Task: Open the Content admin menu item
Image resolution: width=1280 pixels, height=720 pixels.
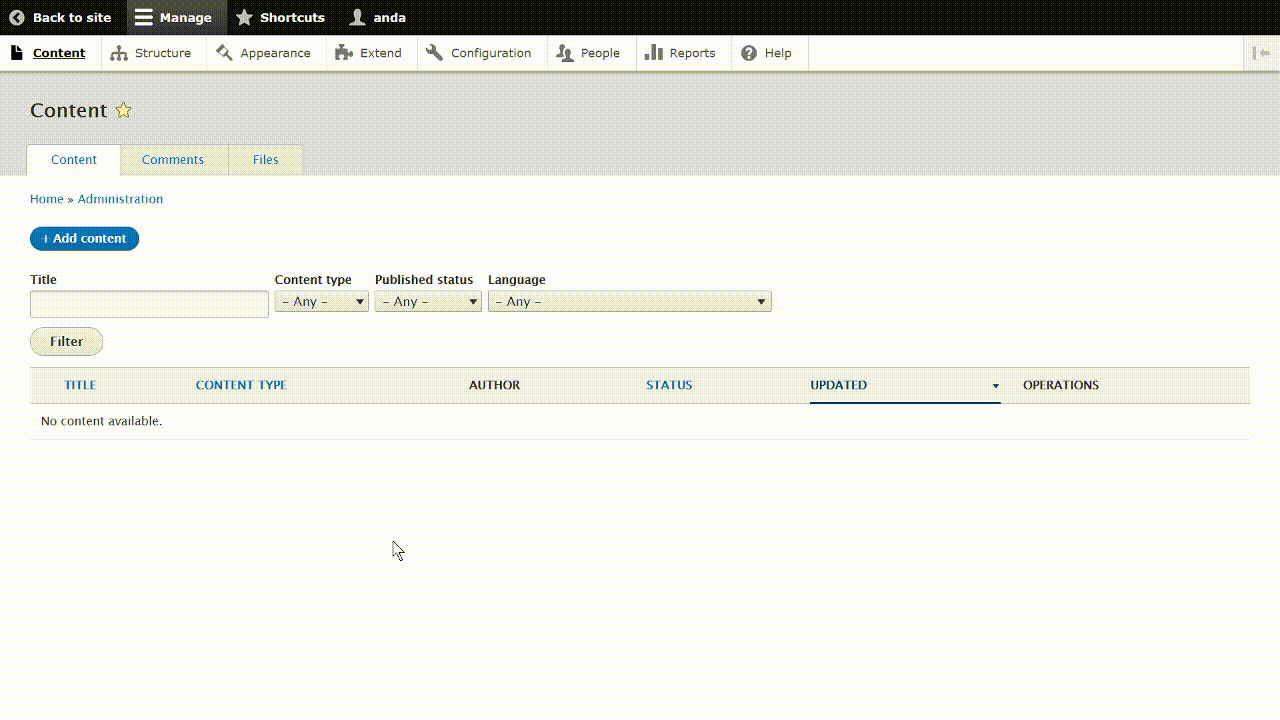Action: 48,53
